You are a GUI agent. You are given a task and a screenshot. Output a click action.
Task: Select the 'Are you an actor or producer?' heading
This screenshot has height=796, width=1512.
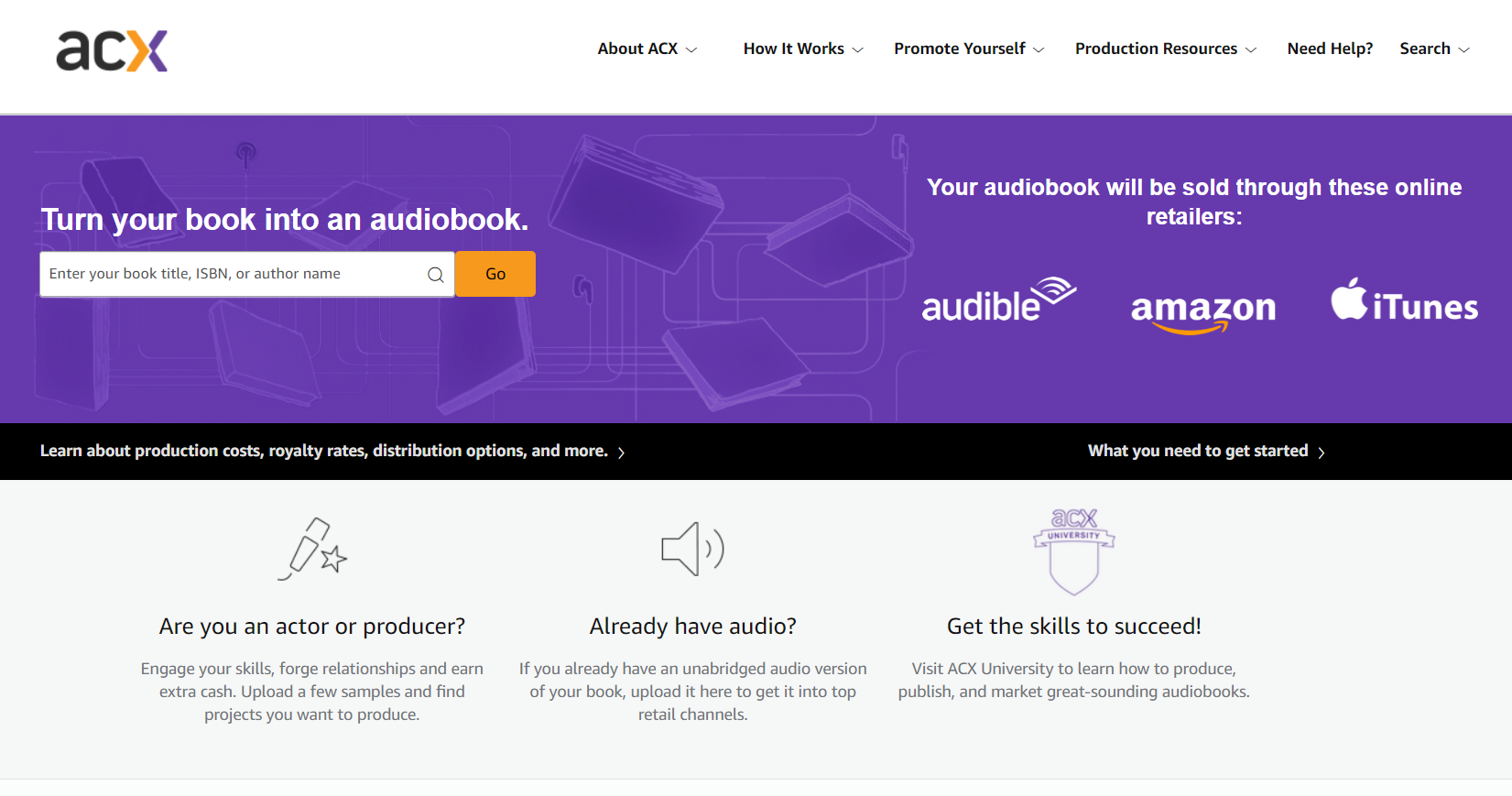[312, 627]
